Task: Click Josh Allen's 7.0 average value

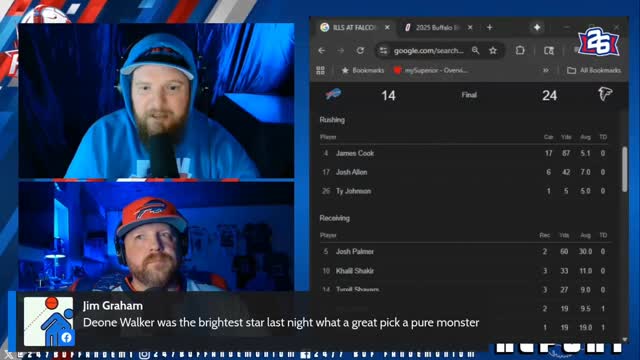Action: click(585, 172)
